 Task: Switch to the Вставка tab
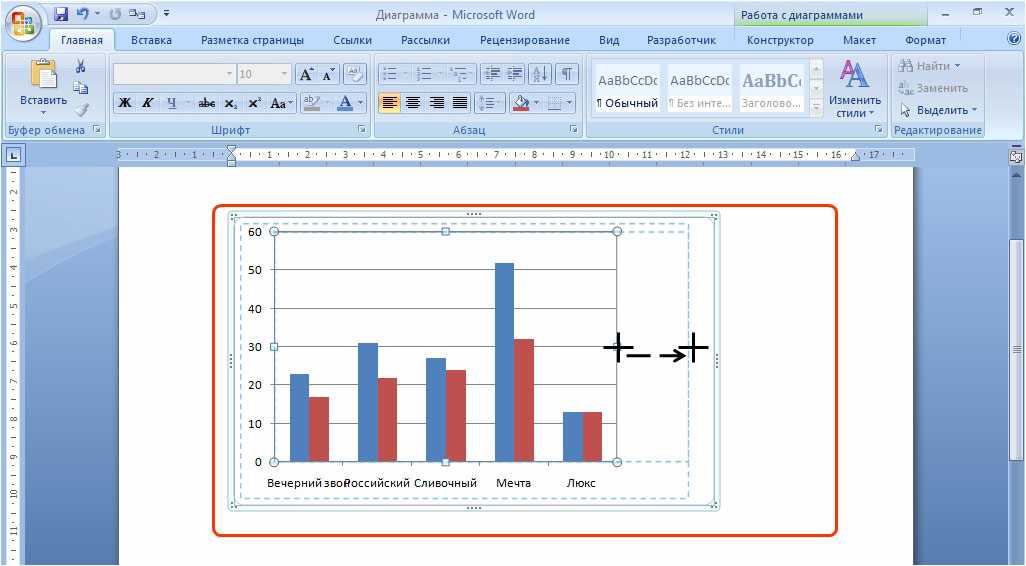[151, 40]
